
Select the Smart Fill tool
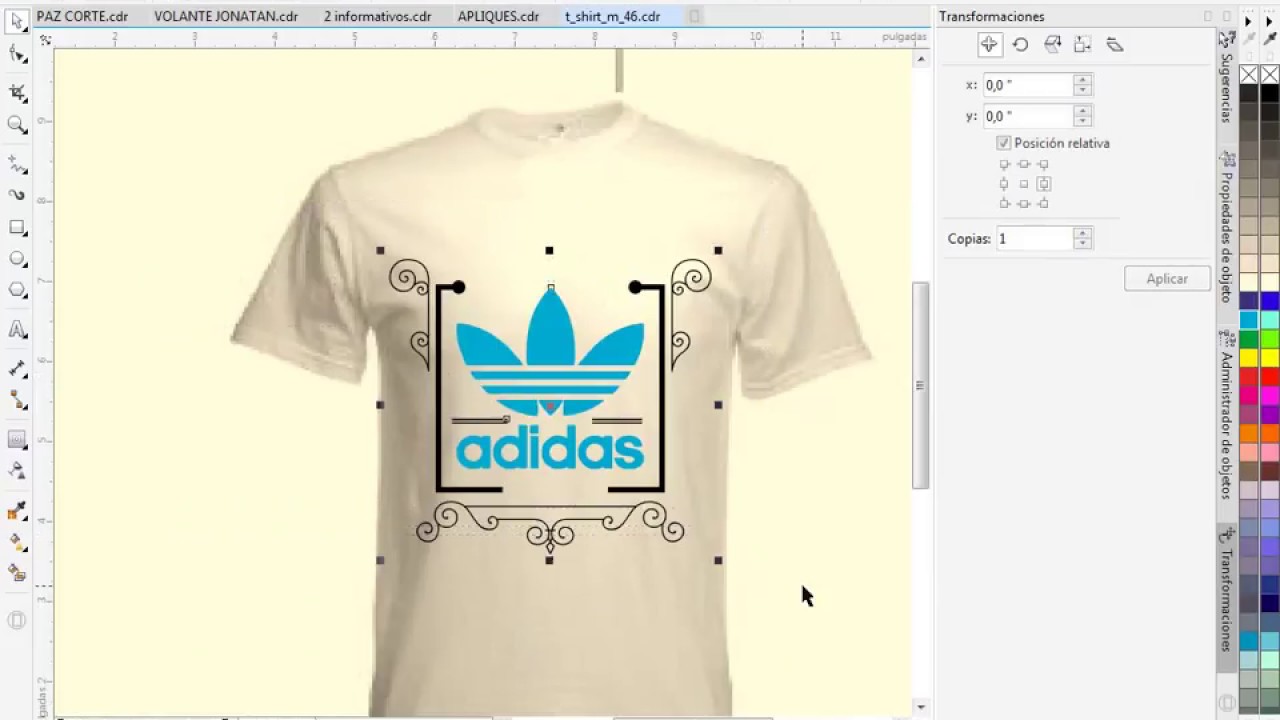pyautogui.click(x=17, y=574)
